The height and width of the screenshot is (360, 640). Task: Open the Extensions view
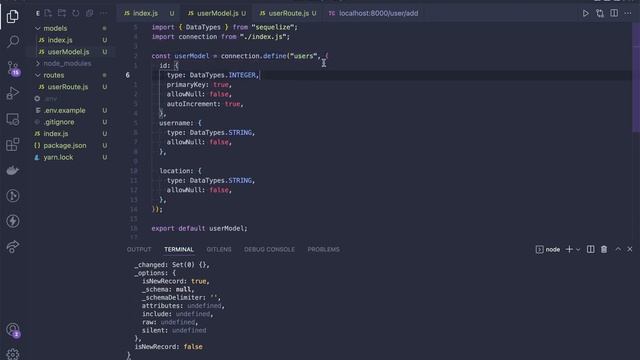click(13, 144)
